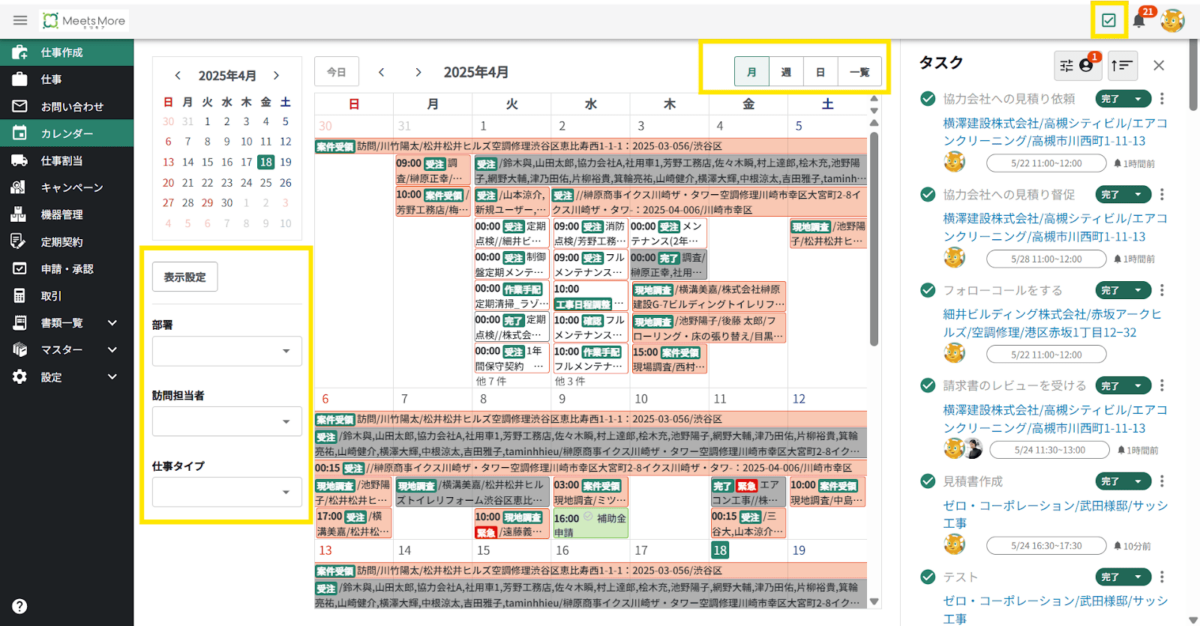Switch calendar to 日 view

[x=820, y=72]
